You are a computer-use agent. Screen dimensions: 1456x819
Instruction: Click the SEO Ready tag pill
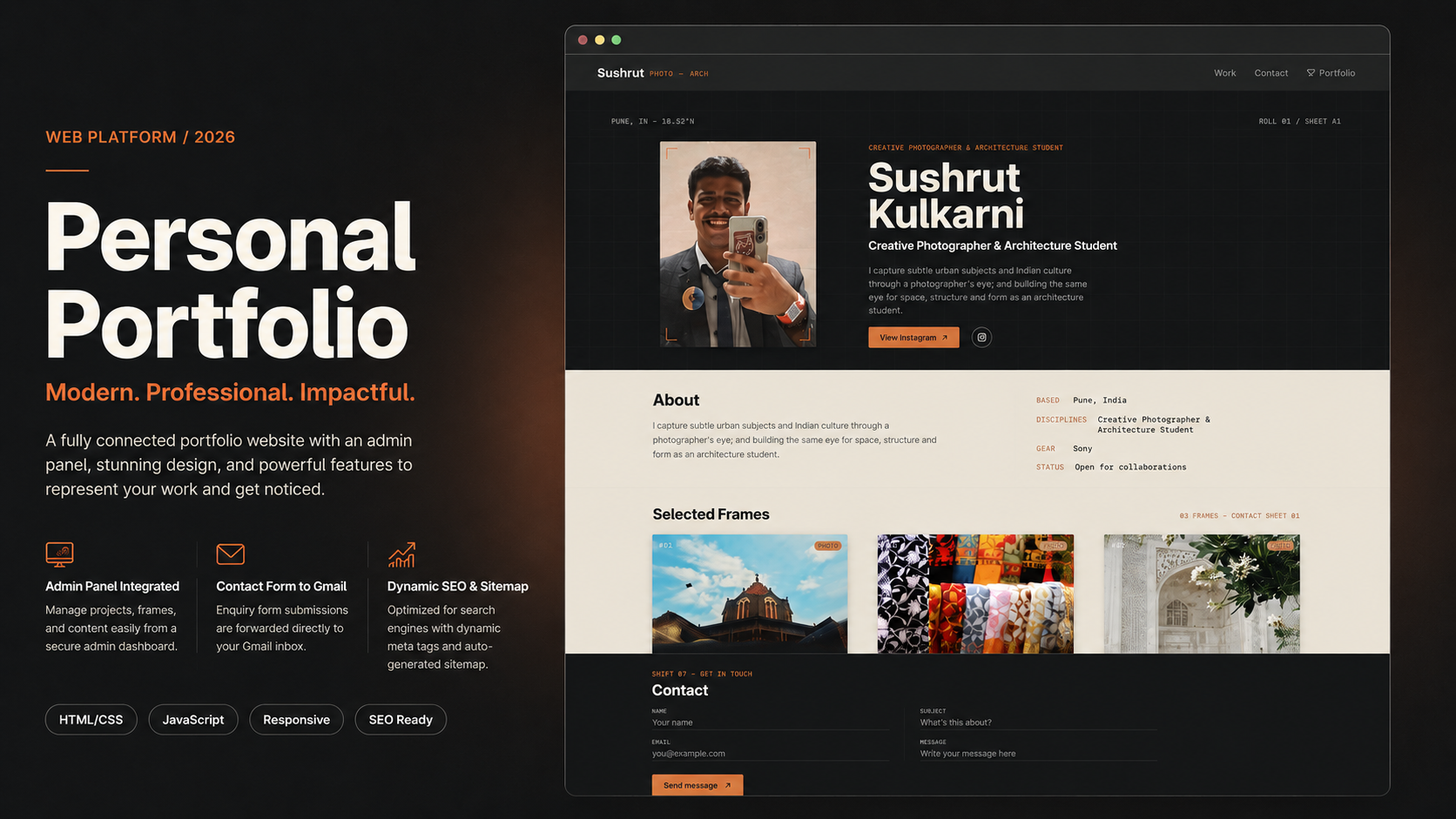click(401, 720)
